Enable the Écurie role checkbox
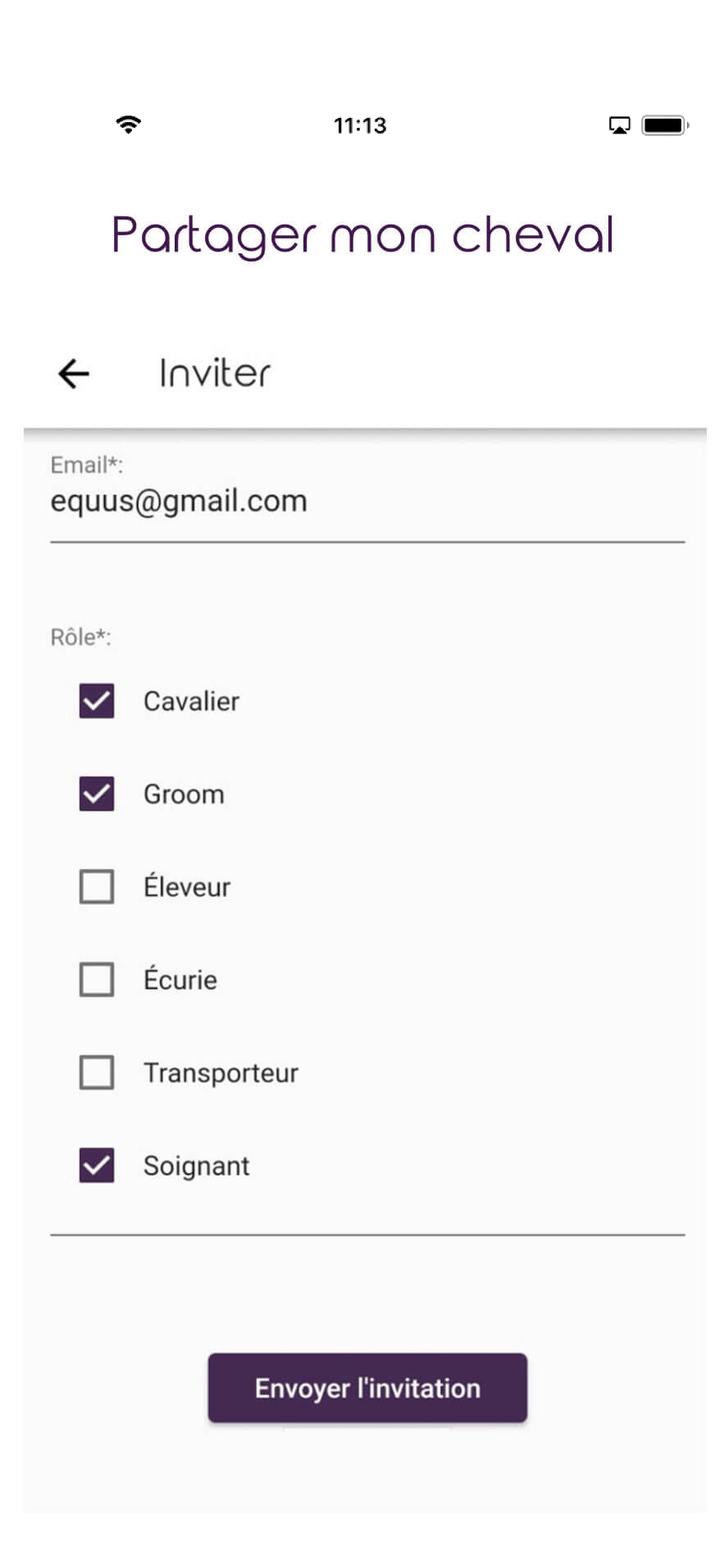724x1568 pixels. click(97, 979)
